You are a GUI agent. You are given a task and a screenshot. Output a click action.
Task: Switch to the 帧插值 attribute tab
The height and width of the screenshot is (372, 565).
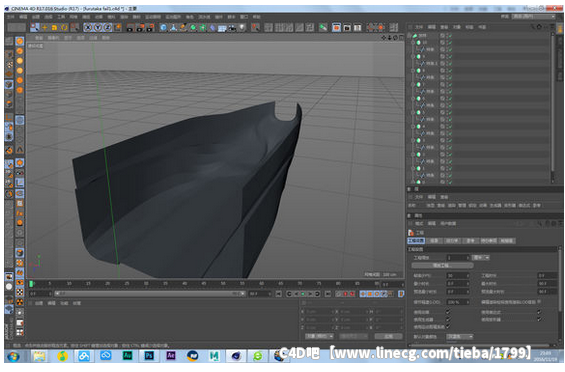click(507, 240)
